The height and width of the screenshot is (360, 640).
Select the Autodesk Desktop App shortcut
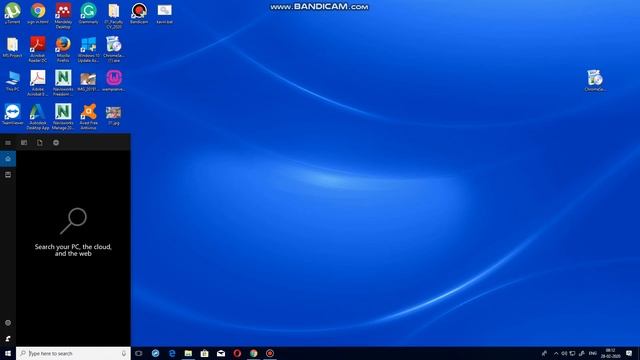click(38, 117)
